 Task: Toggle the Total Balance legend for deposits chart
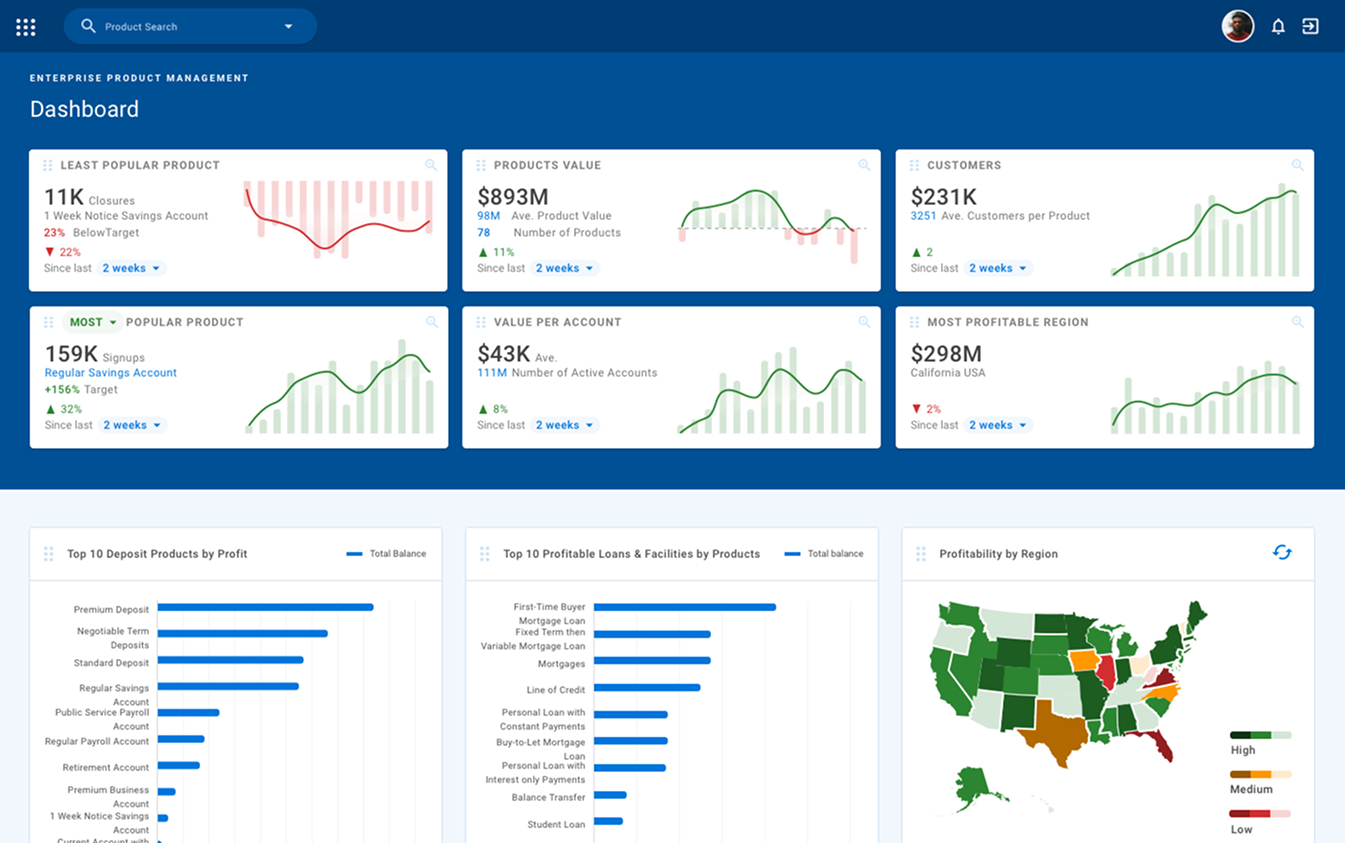pyautogui.click(x=386, y=554)
